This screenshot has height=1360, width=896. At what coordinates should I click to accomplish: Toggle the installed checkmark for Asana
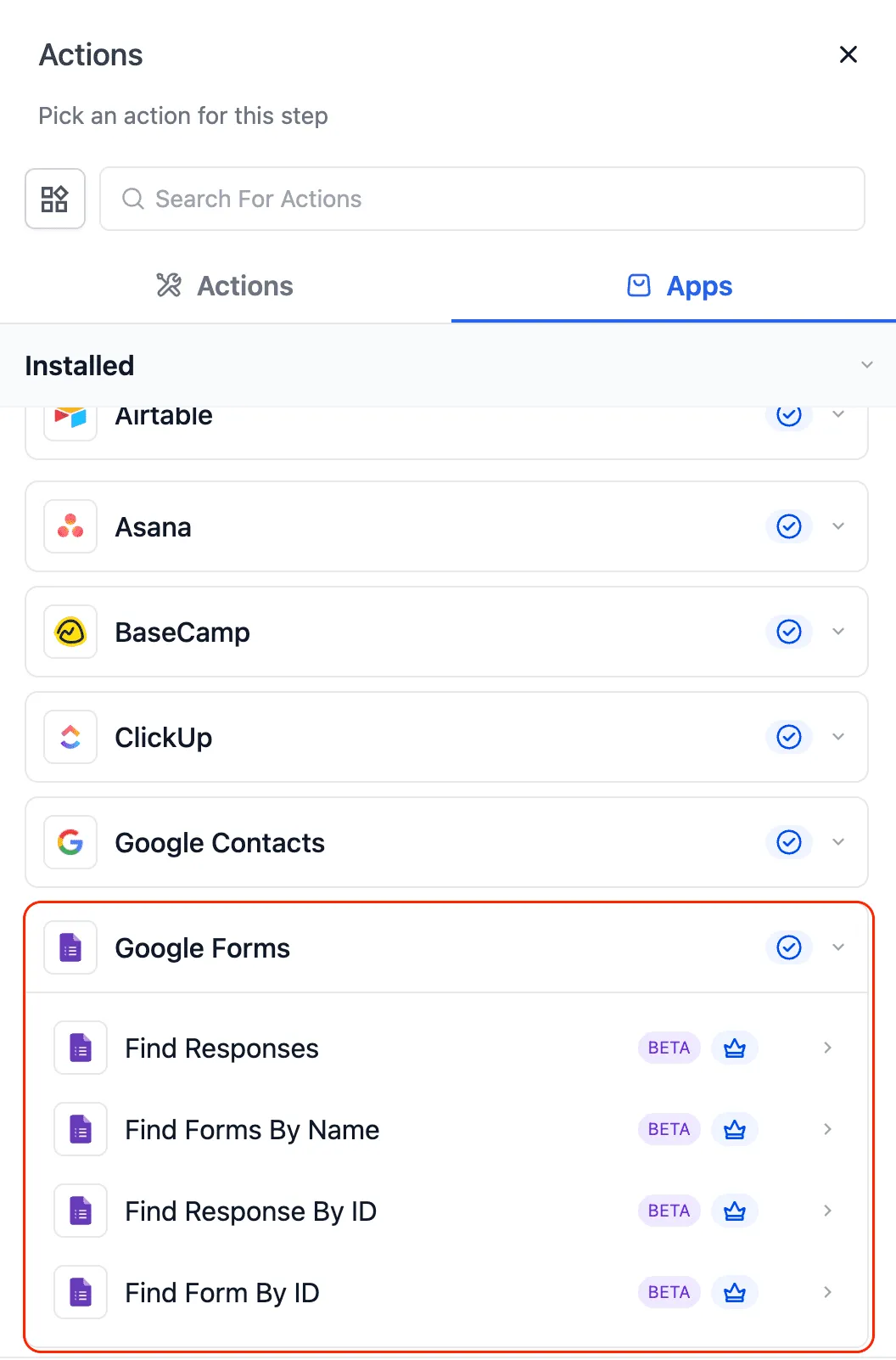(x=788, y=526)
